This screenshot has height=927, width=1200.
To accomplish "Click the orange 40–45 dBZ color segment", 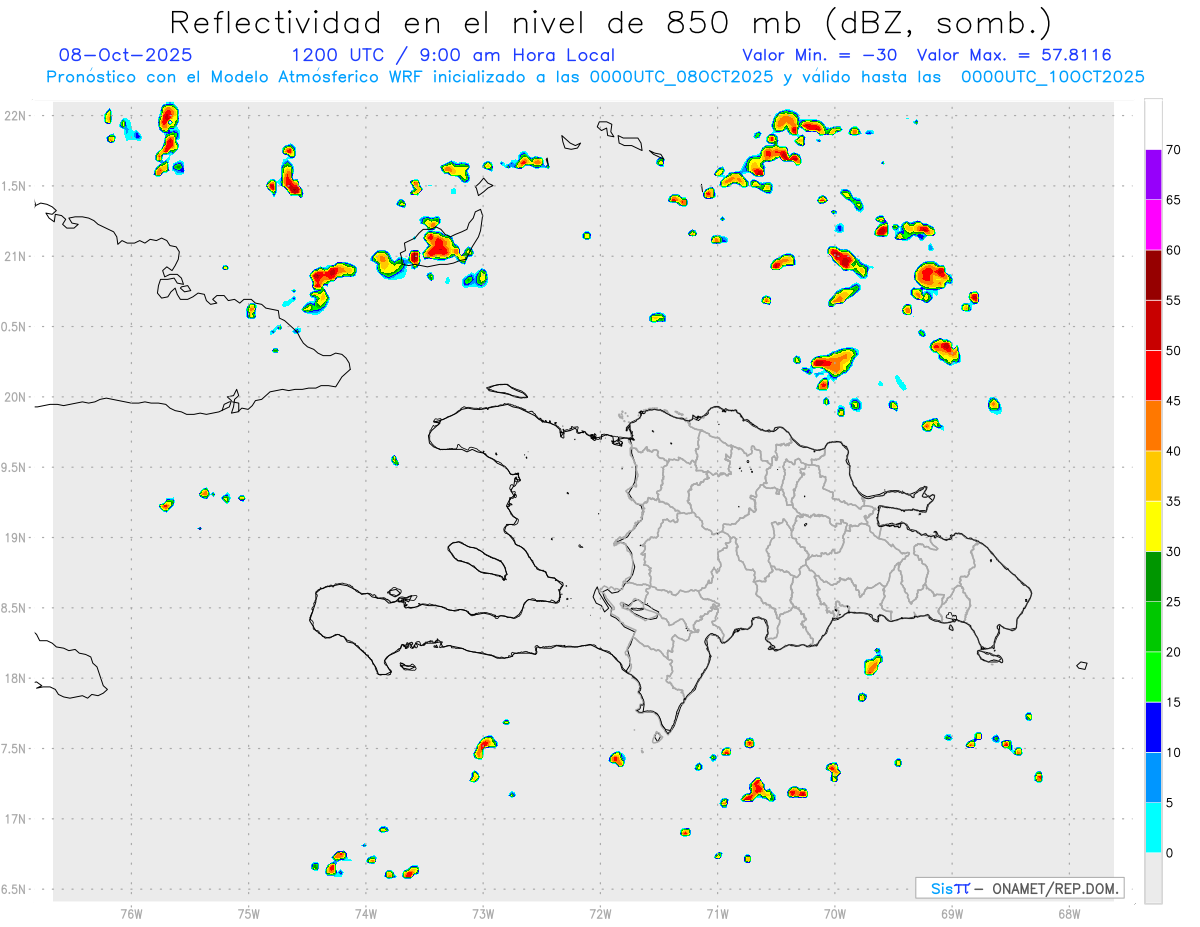I will 1153,426.
